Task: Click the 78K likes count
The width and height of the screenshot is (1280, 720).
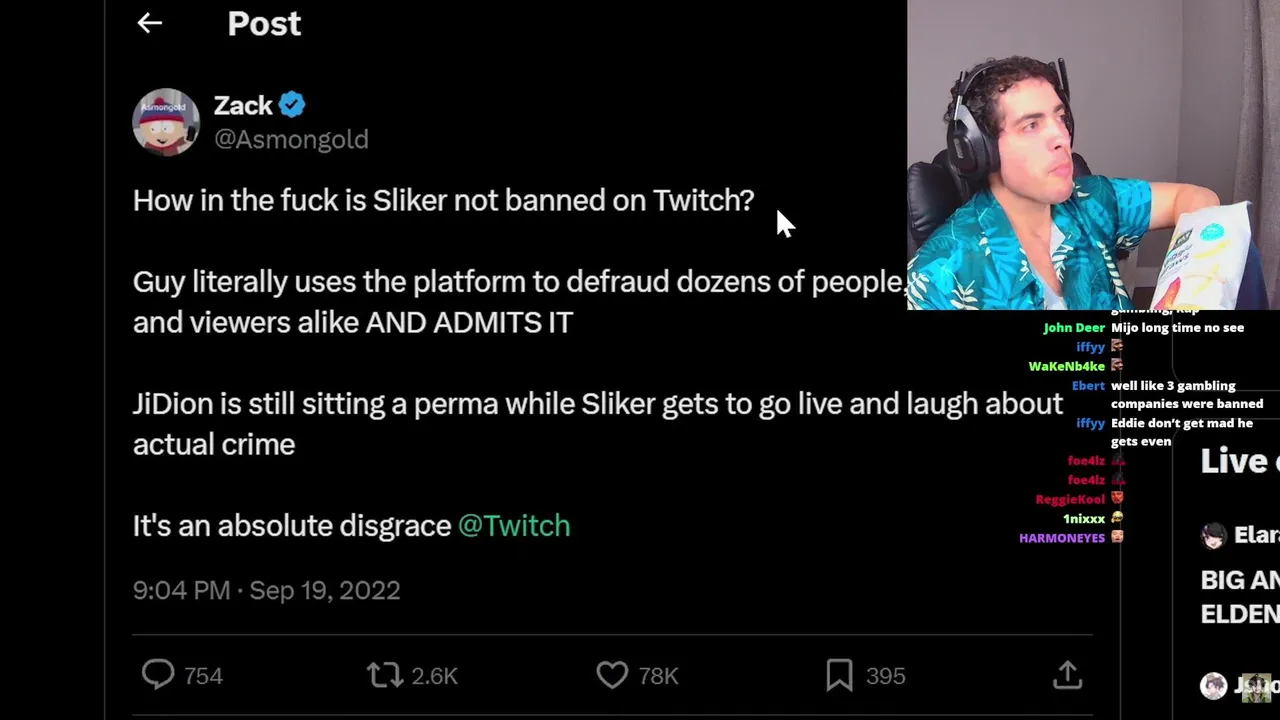Action: click(x=658, y=676)
